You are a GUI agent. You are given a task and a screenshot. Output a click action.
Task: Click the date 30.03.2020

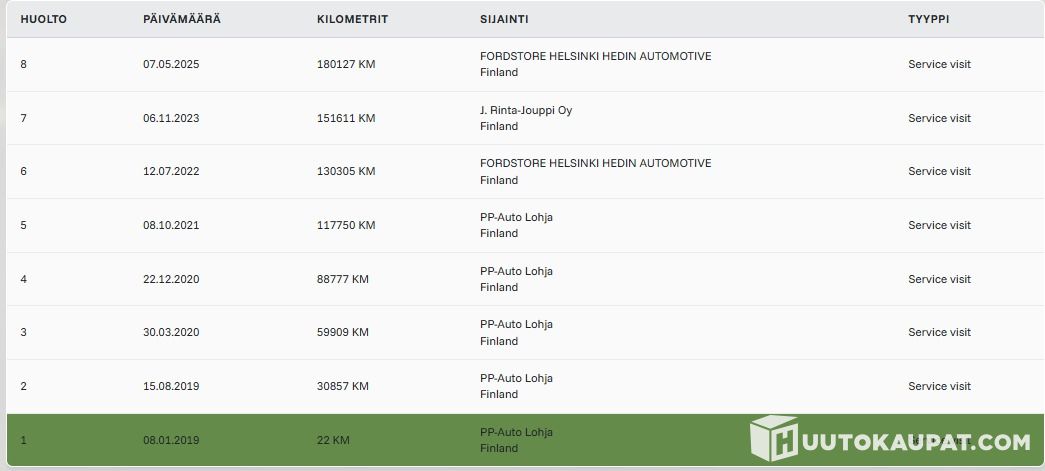coord(171,332)
